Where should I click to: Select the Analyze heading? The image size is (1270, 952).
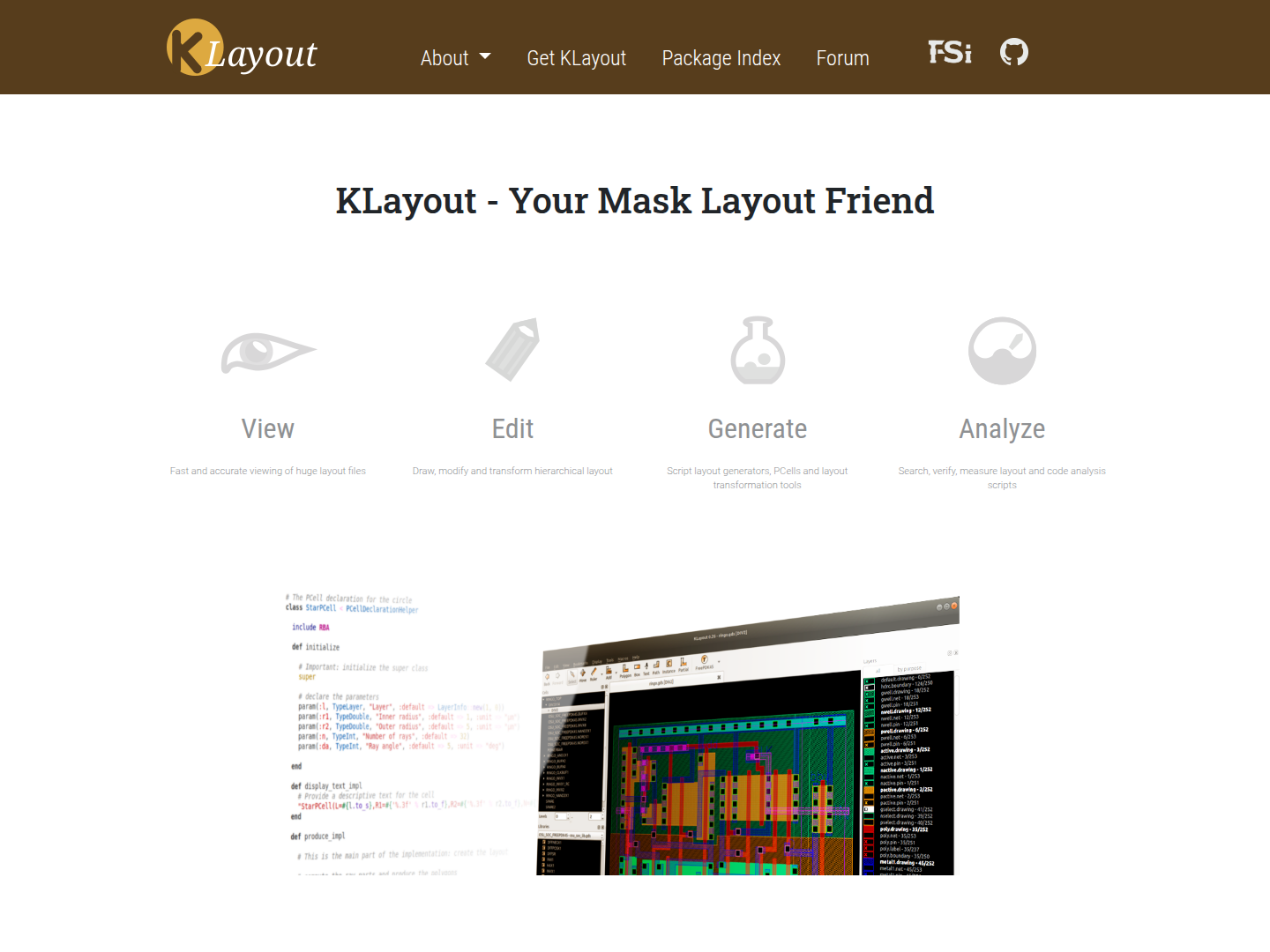pyautogui.click(x=1002, y=429)
